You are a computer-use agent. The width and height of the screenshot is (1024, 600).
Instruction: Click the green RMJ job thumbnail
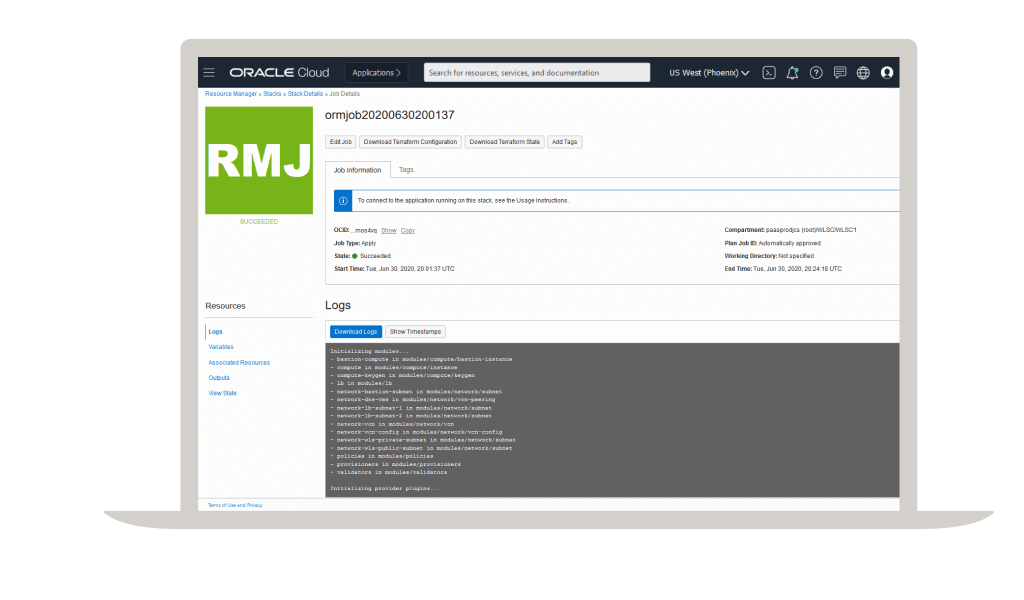(259, 160)
